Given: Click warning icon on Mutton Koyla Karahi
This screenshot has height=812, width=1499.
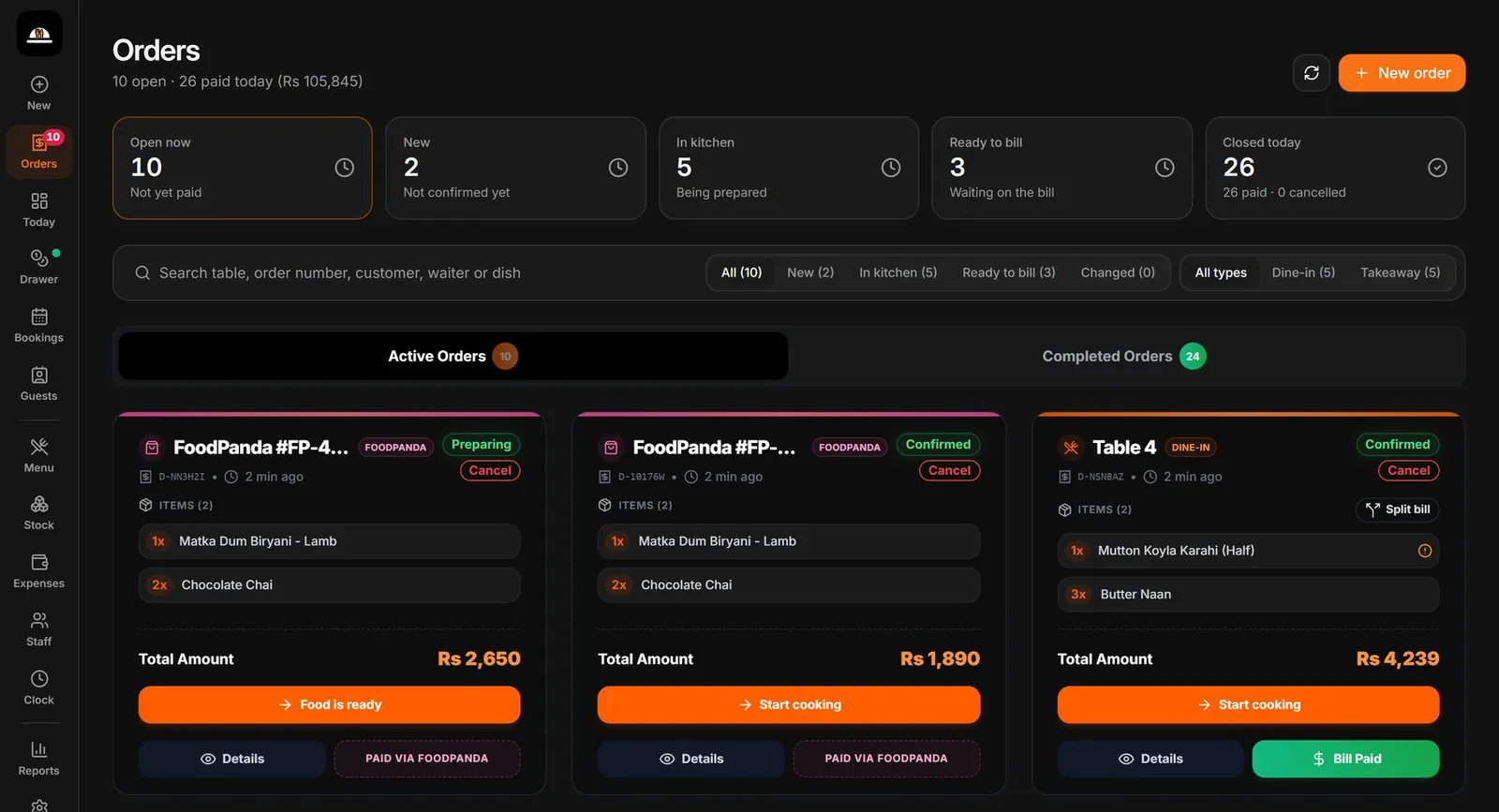Looking at the screenshot, I should 1424,551.
